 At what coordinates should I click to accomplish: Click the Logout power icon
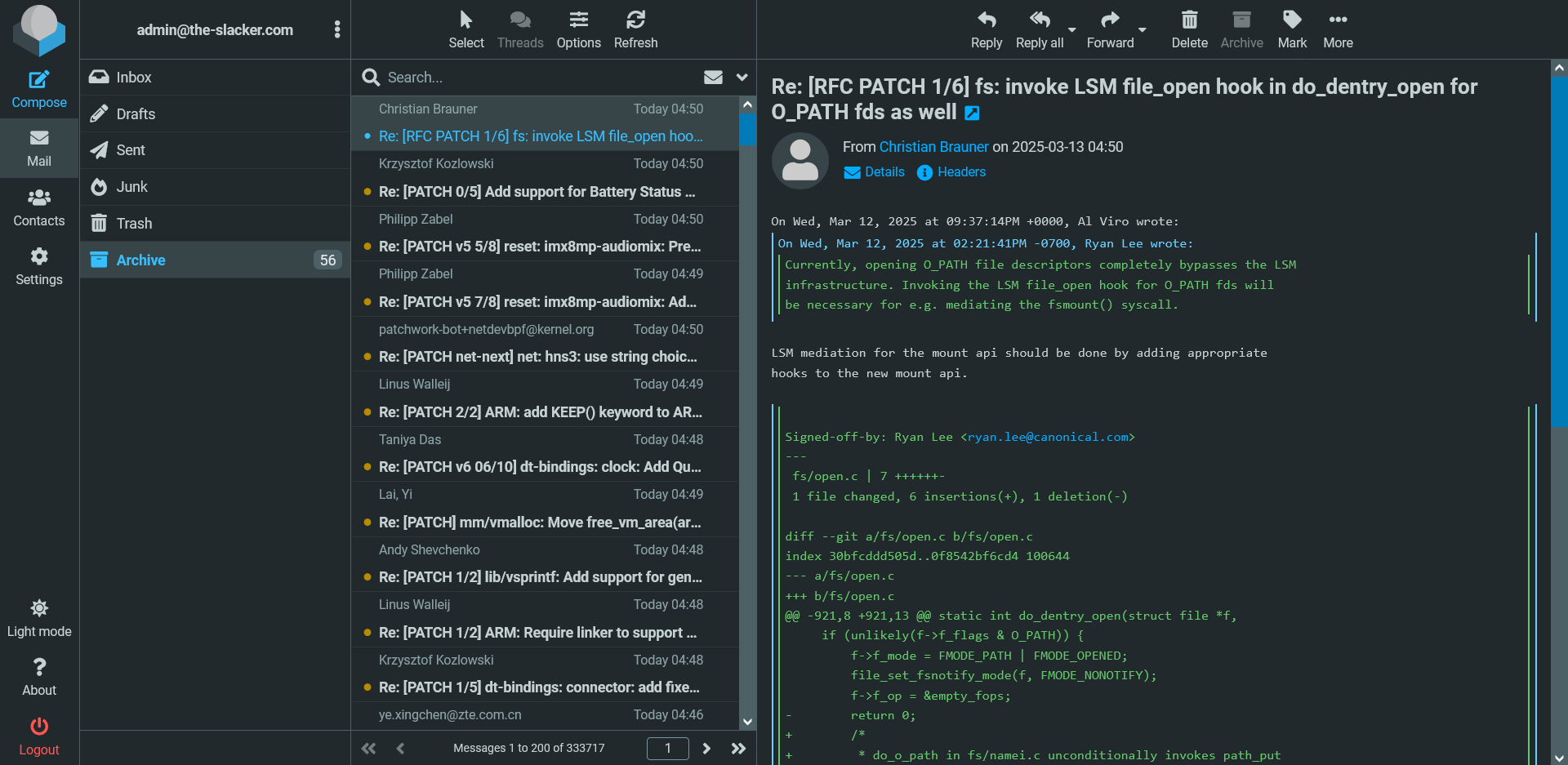[x=39, y=726]
